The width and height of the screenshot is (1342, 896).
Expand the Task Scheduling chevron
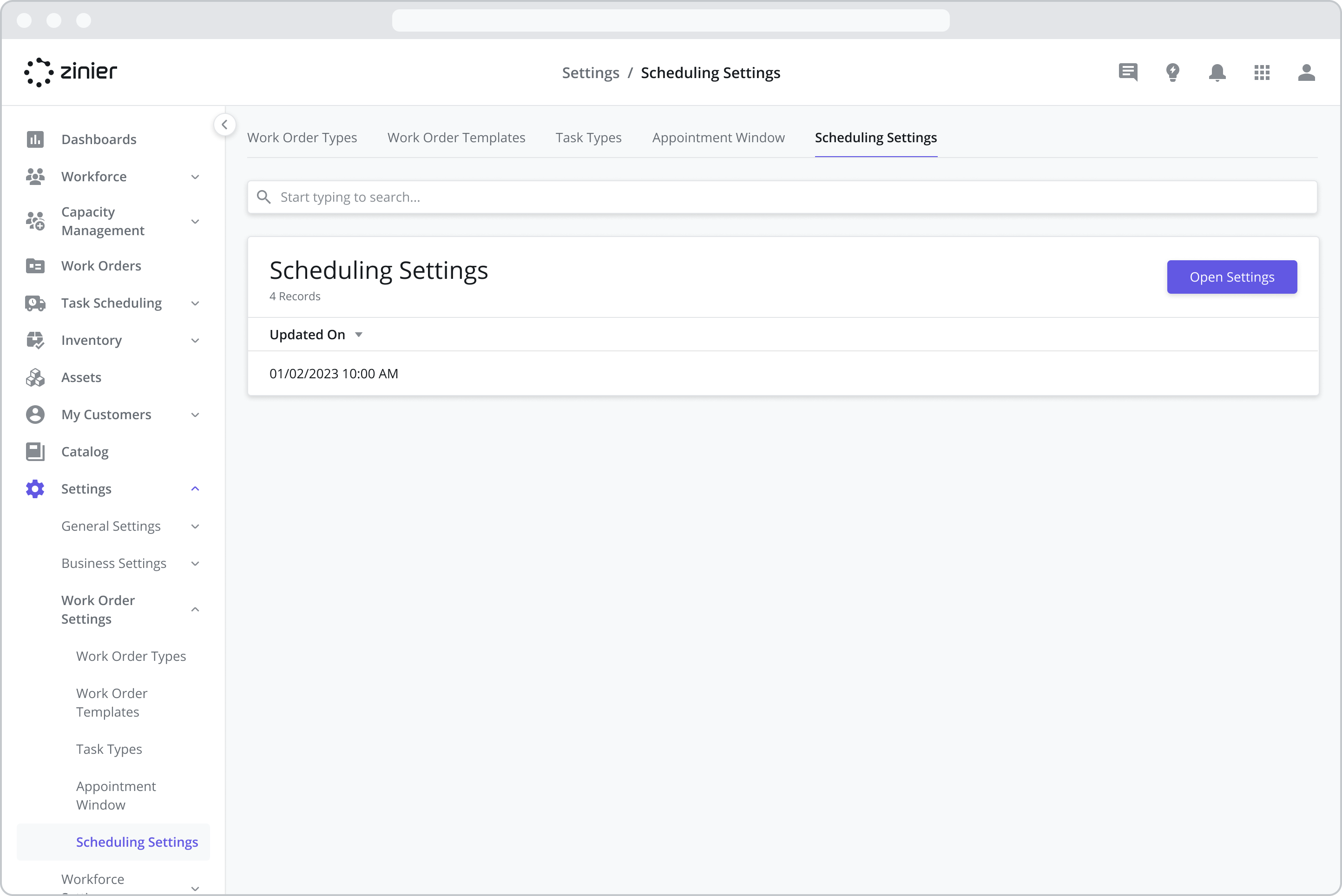pos(195,303)
